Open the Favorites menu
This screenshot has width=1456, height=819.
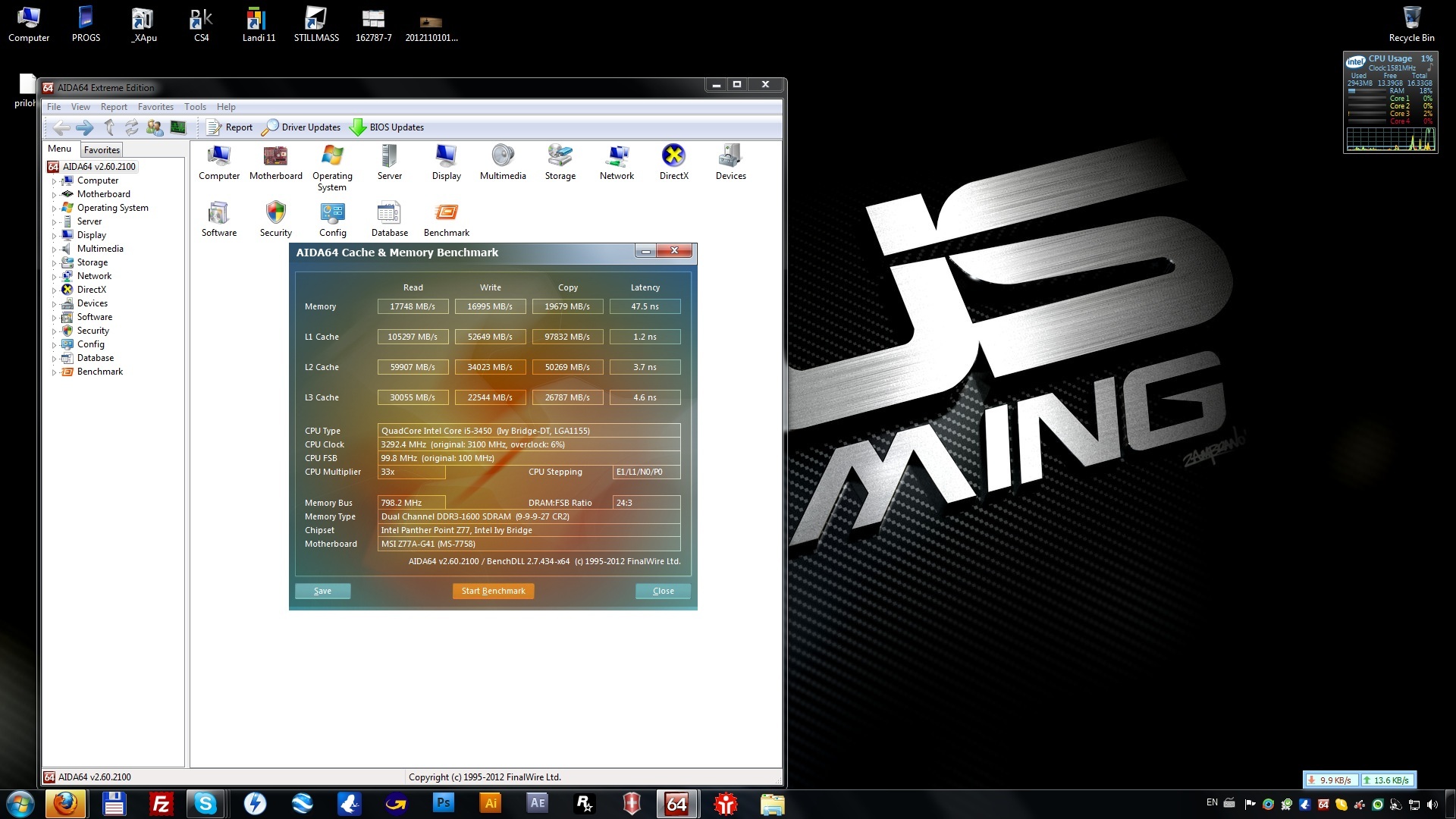(155, 107)
